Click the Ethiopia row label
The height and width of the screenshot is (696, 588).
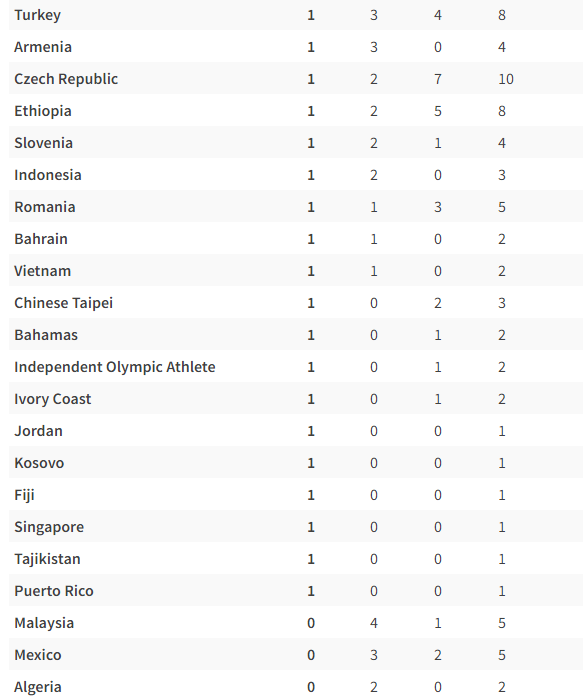pyautogui.click(x=43, y=111)
